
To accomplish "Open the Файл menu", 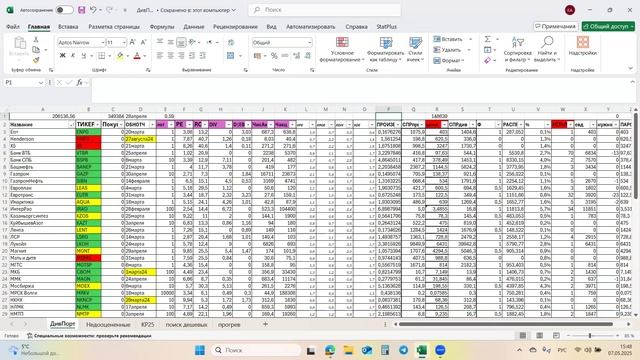I will pyautogui.click(x=13, y=27).
